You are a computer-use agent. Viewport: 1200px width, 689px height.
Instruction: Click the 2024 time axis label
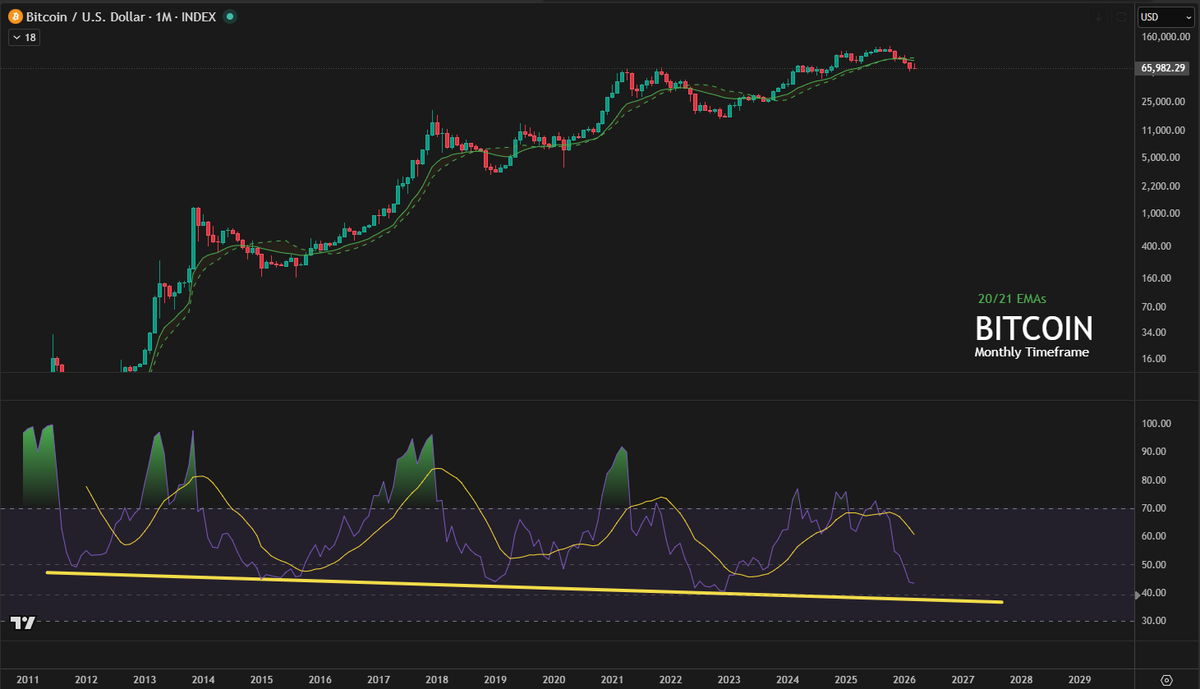pyautogui.click(x=787, y=678)
